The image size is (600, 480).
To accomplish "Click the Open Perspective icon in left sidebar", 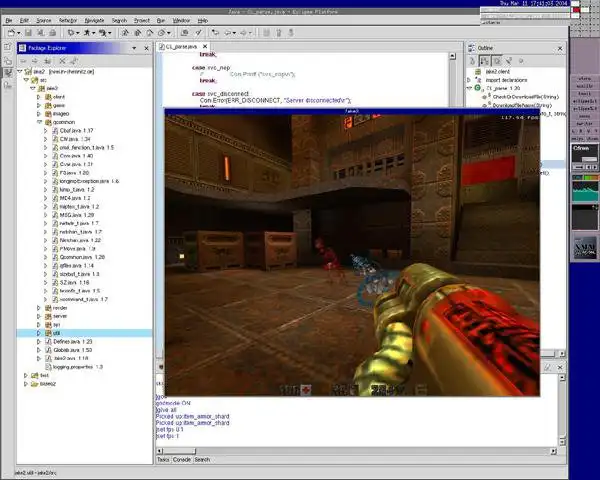I will tap(8, 47).
